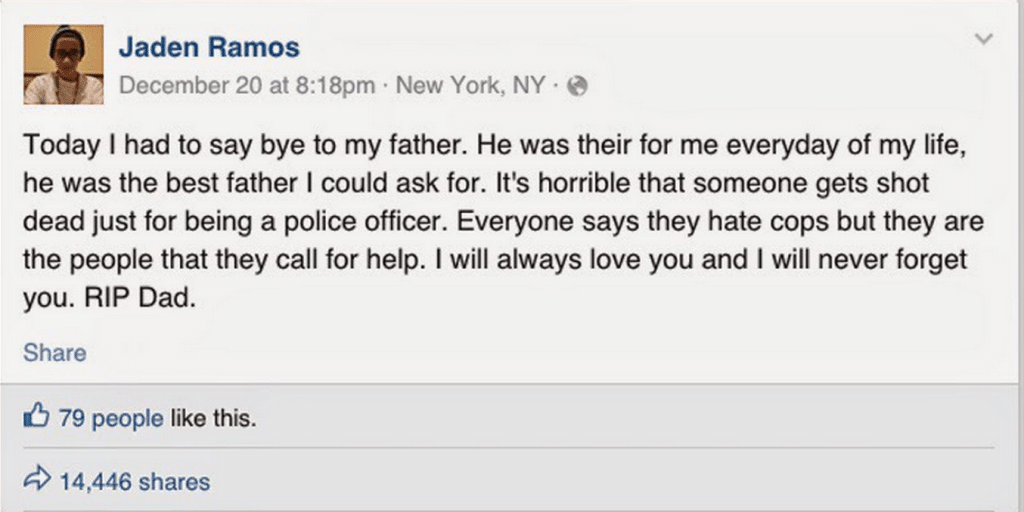
Task: Click the sentence starting 'Everyone says they hate cops'
Action: 719,221
